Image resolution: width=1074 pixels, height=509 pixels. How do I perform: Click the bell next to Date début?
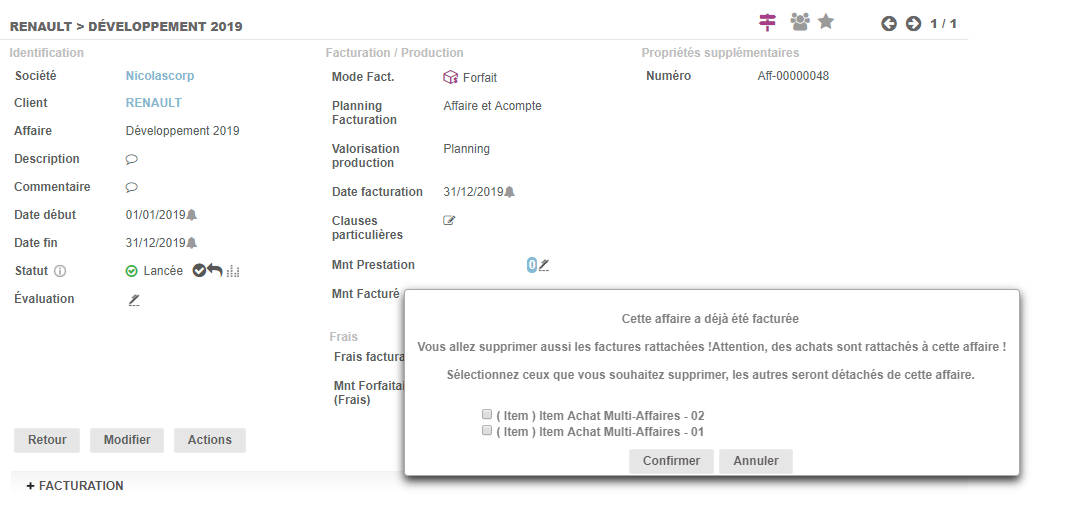[192, 215]
